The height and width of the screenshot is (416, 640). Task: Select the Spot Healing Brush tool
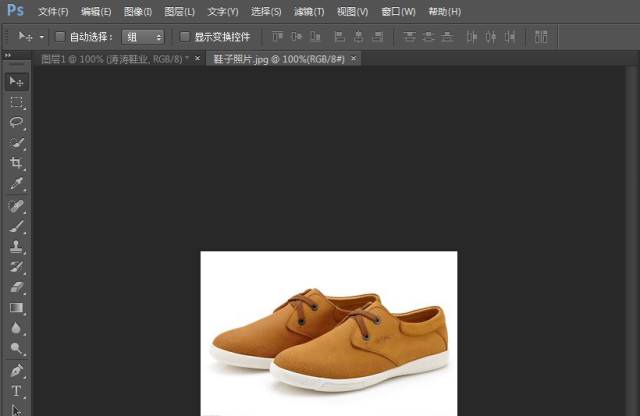tap(16, 206)
